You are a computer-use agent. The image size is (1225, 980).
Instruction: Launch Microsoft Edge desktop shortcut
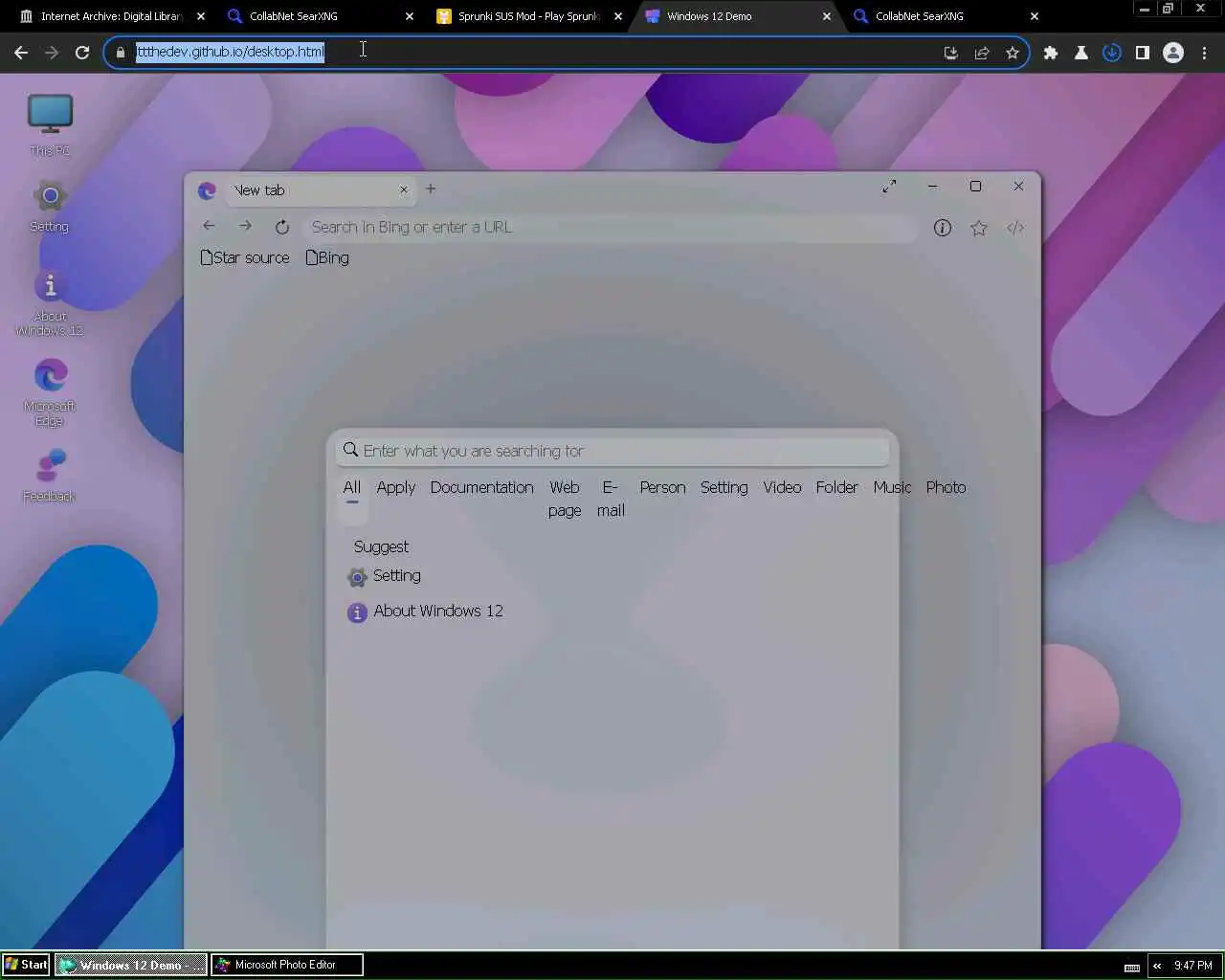point(50,392)
